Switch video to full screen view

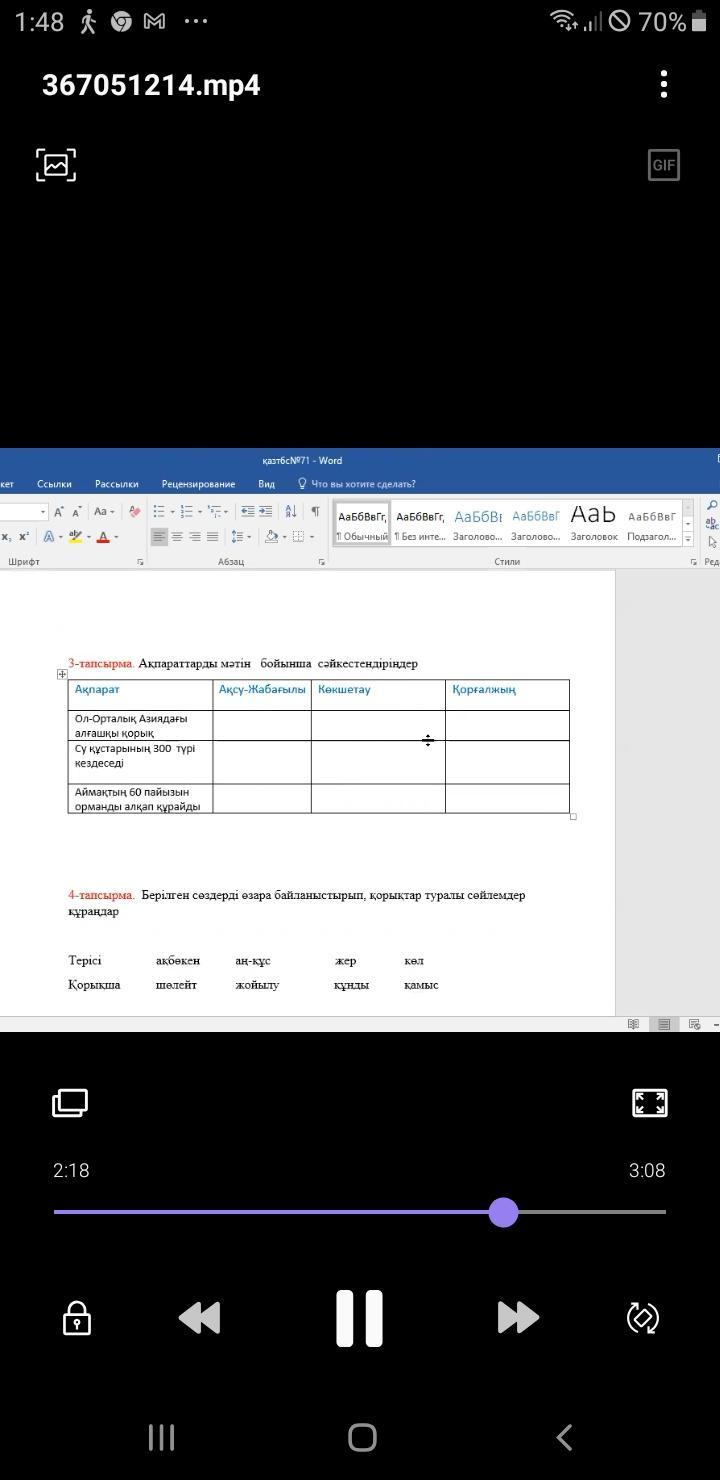pos(650,1103)
